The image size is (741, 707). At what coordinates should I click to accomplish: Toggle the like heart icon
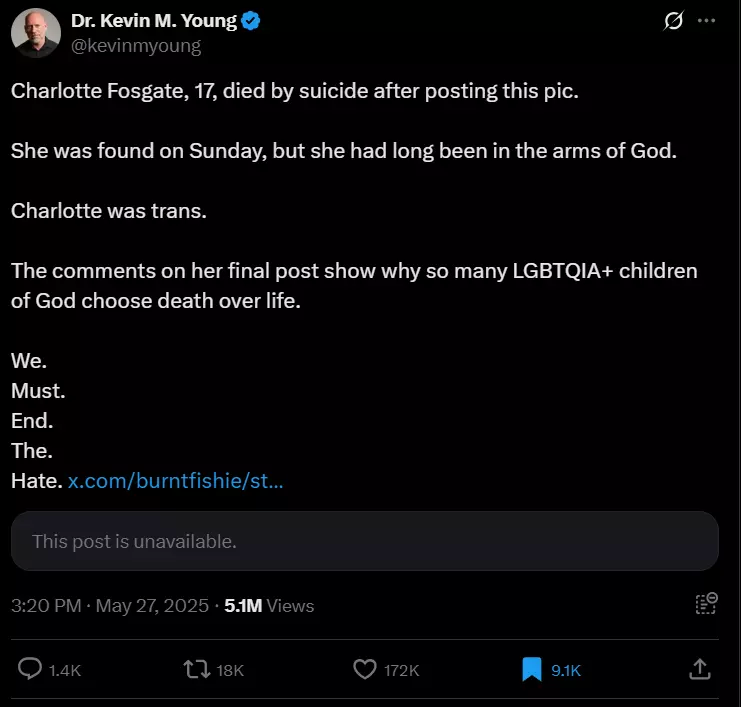(x=365, y=669)
